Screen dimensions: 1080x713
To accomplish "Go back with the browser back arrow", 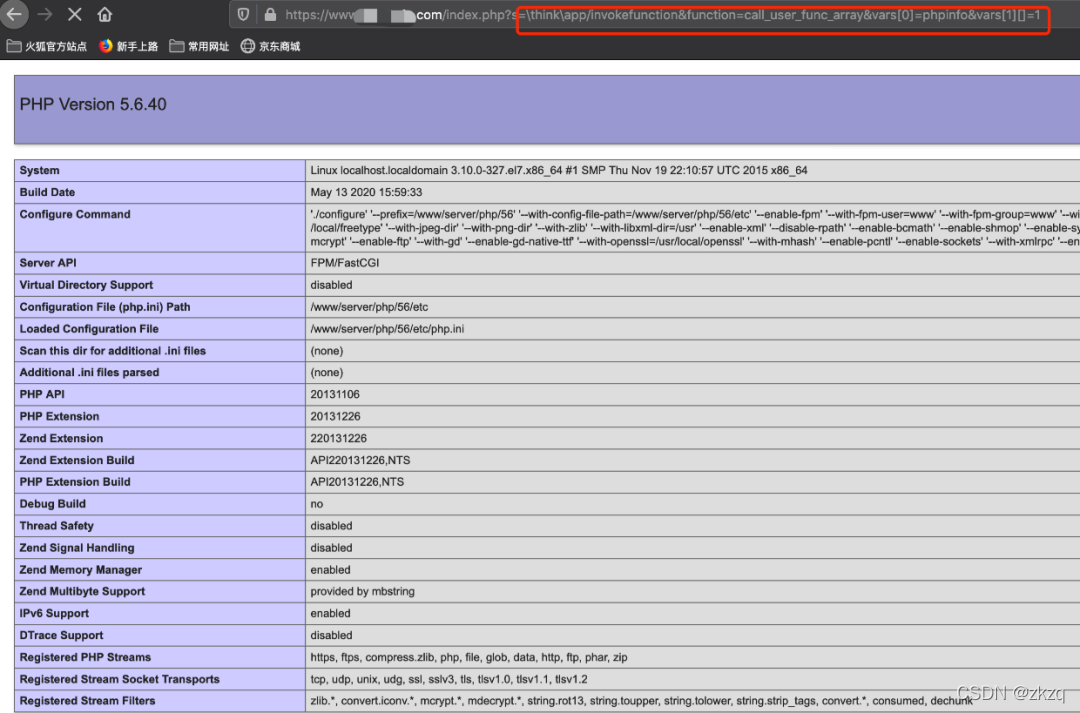I will [x=14, y=14].
